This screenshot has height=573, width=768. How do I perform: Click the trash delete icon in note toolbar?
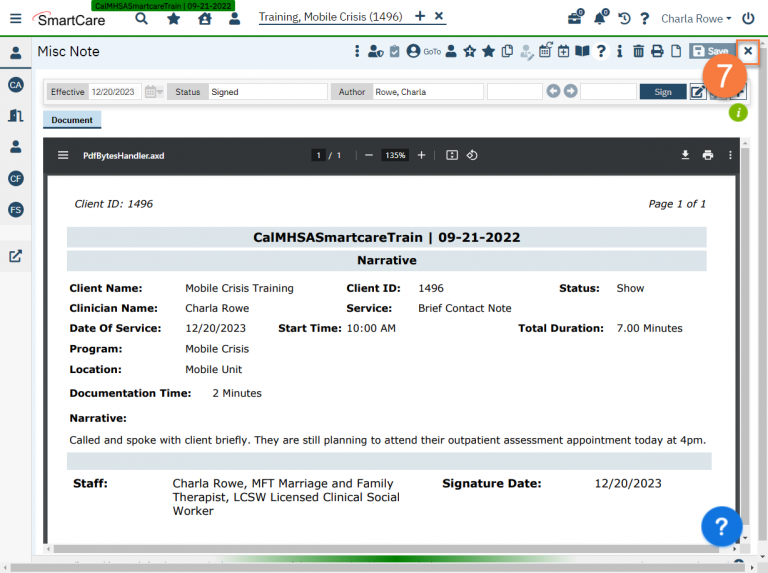[638, 52]
